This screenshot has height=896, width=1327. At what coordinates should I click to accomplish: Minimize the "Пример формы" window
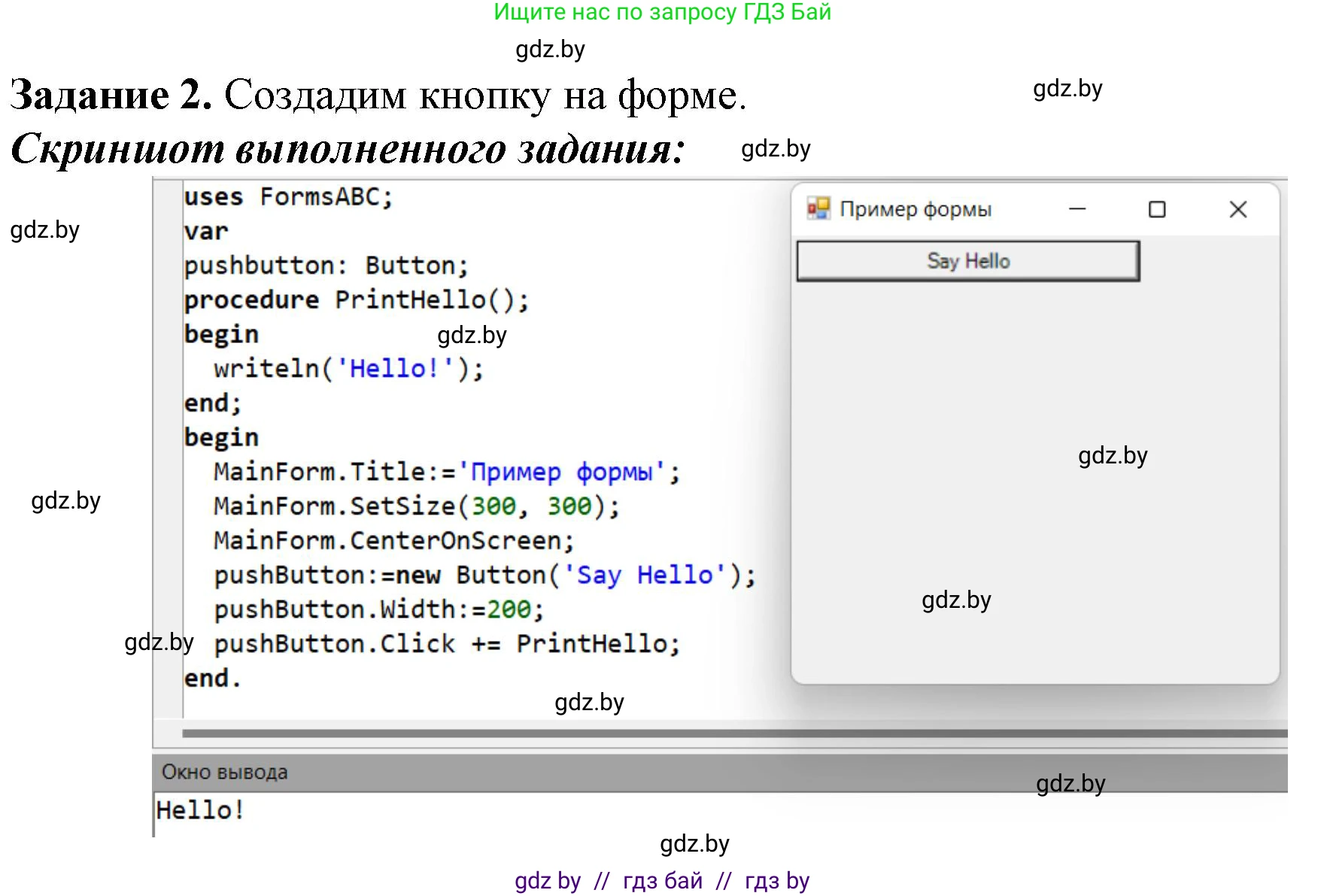pos(1077,209)
